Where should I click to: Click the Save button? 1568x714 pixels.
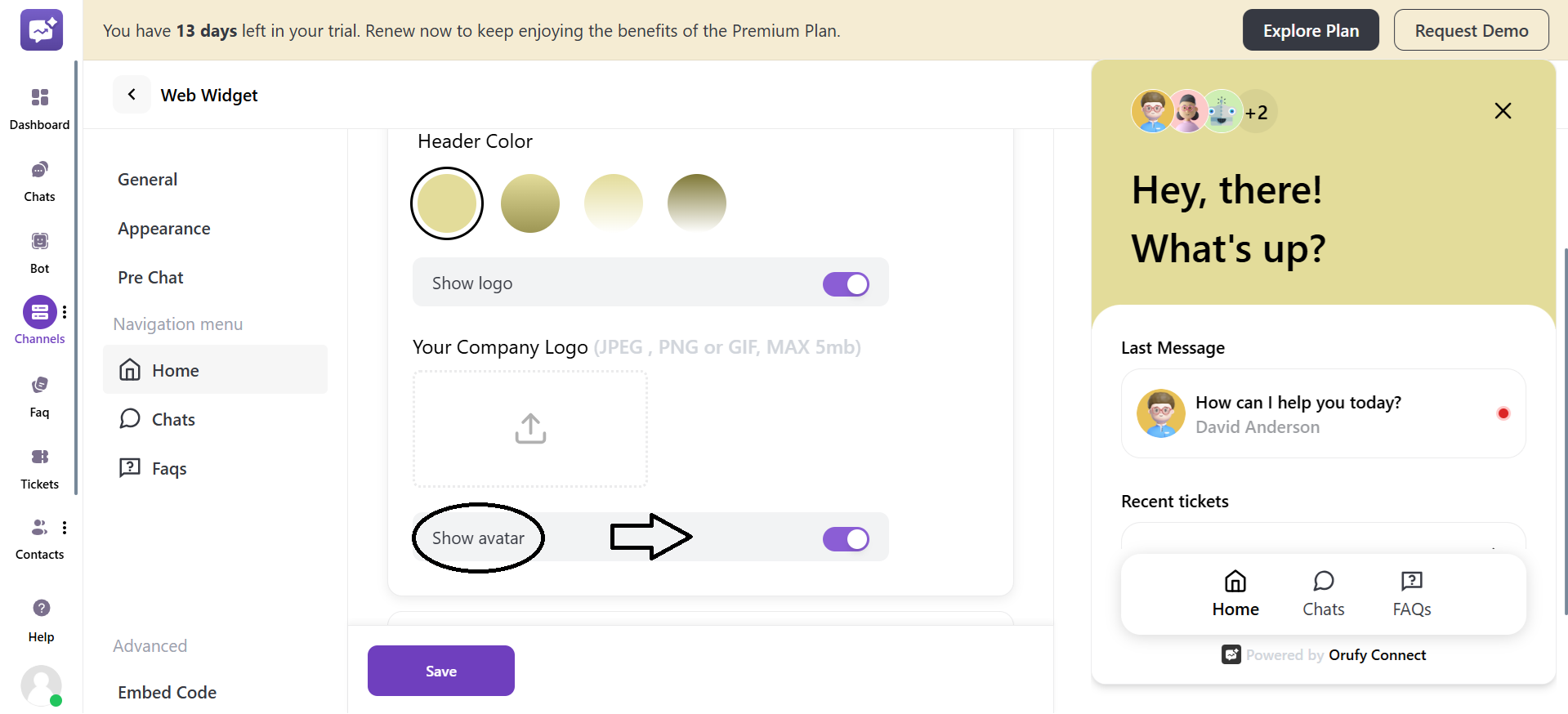[x=440, y=670]
